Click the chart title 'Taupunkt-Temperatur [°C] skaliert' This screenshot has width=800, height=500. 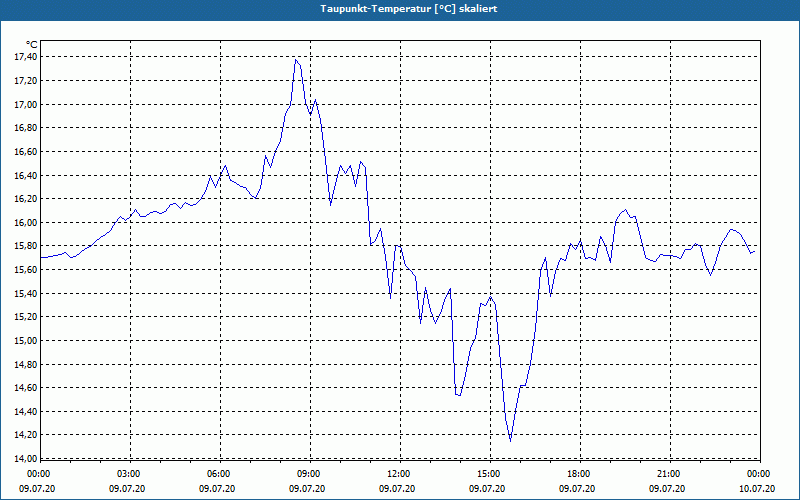tap(409, 9)
